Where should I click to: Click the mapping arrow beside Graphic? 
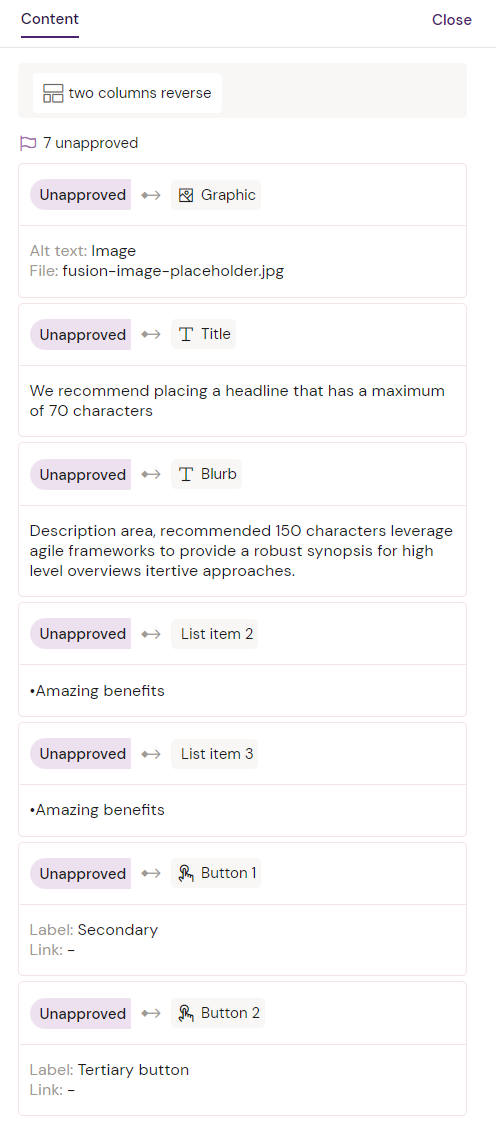(x=151, y=195)
